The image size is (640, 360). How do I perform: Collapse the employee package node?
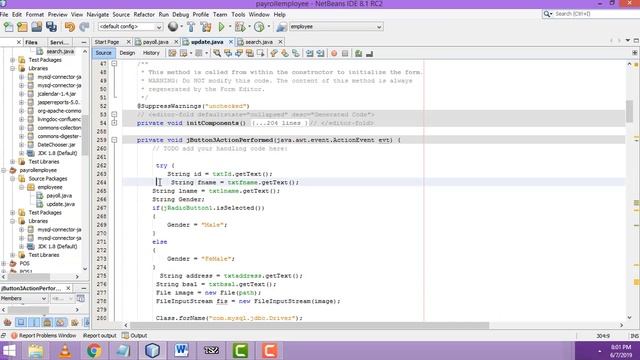click(21, 187)
